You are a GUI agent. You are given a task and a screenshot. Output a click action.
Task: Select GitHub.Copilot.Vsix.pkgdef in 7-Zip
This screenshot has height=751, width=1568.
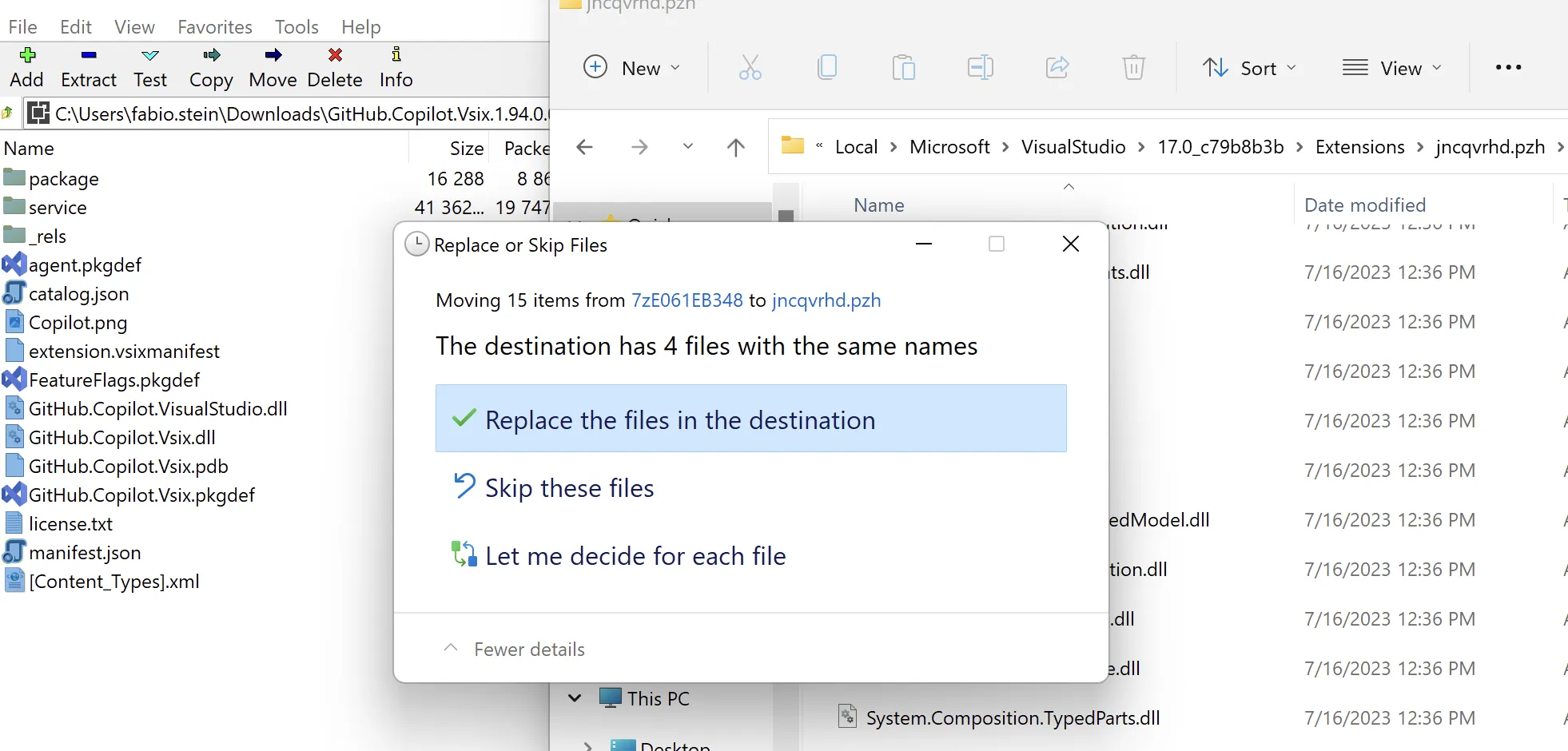[x=129, y=495]
